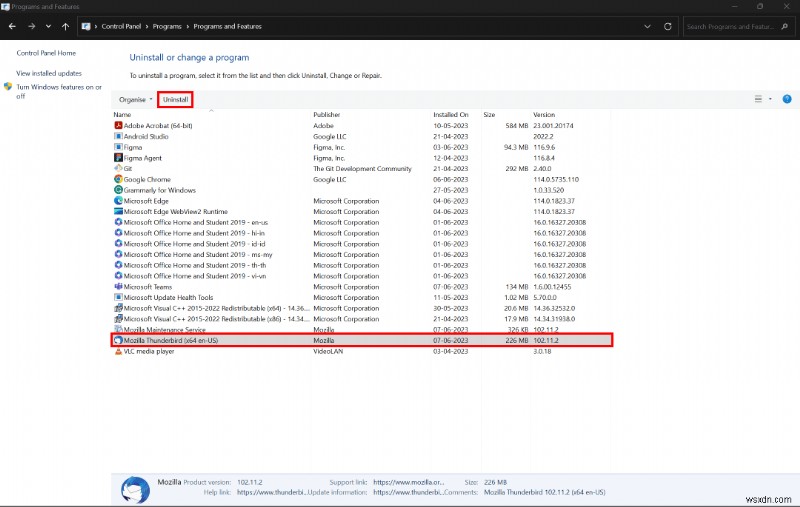This screenshot has width=800, height=507.
Task: Open the Thunderbird help link in details
Action: (x=270, y=492)
